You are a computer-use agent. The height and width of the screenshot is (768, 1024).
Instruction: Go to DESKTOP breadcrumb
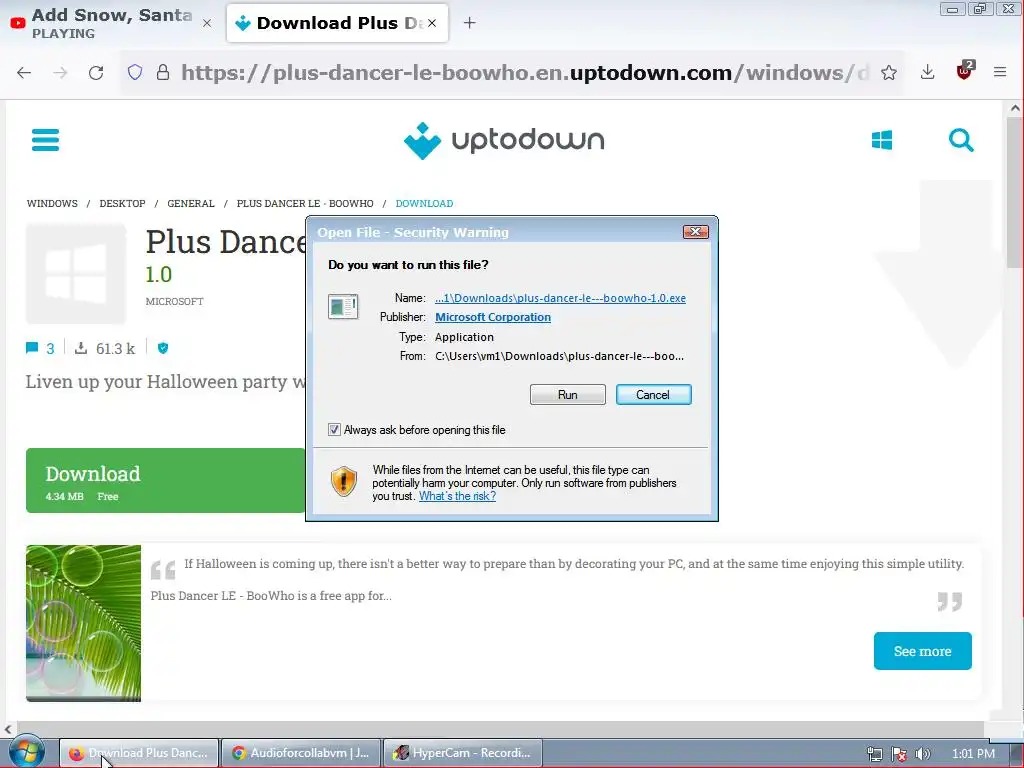(122, 204)
